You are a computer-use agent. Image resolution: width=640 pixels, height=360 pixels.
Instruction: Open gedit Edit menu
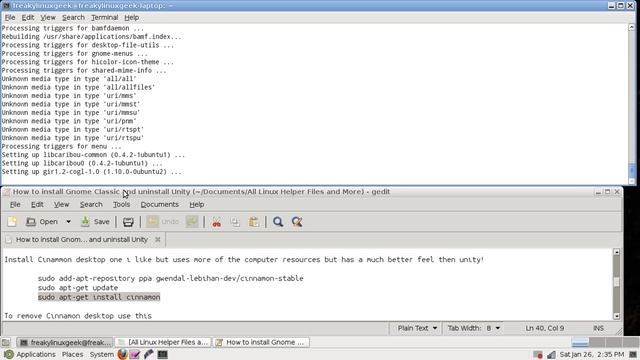(37, 204)
